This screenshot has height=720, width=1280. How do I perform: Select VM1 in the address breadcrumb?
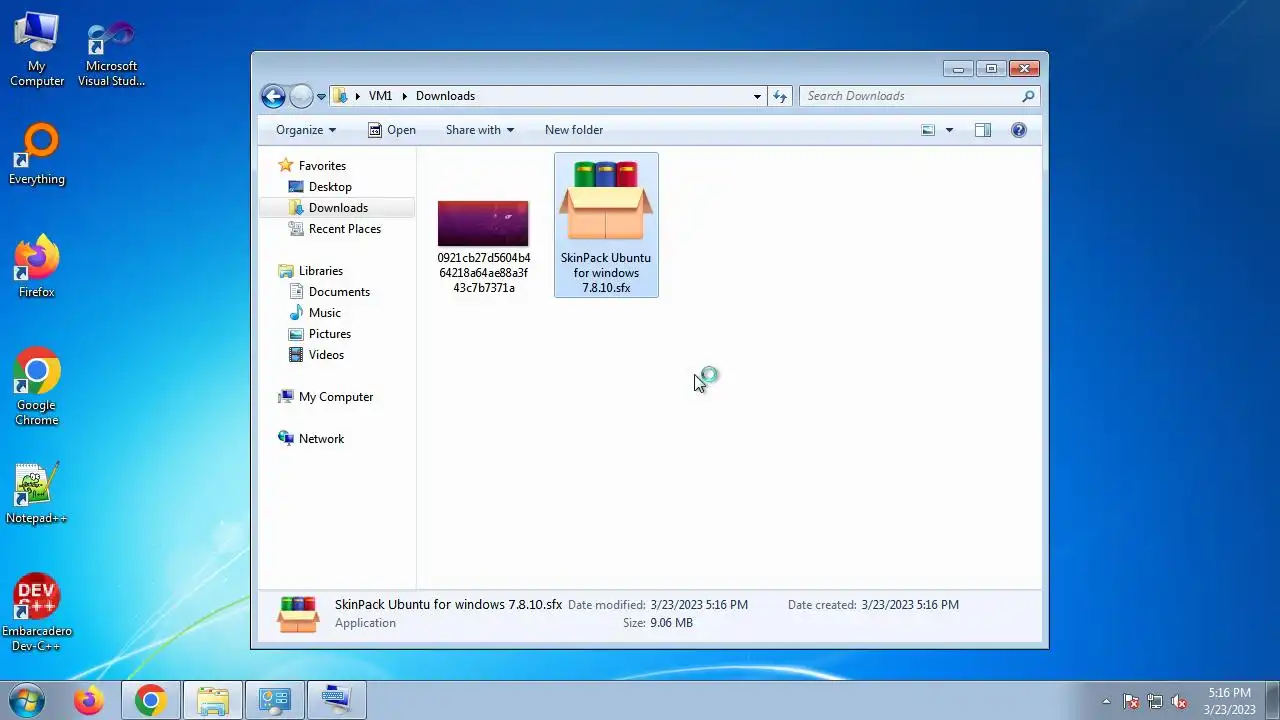380,96
